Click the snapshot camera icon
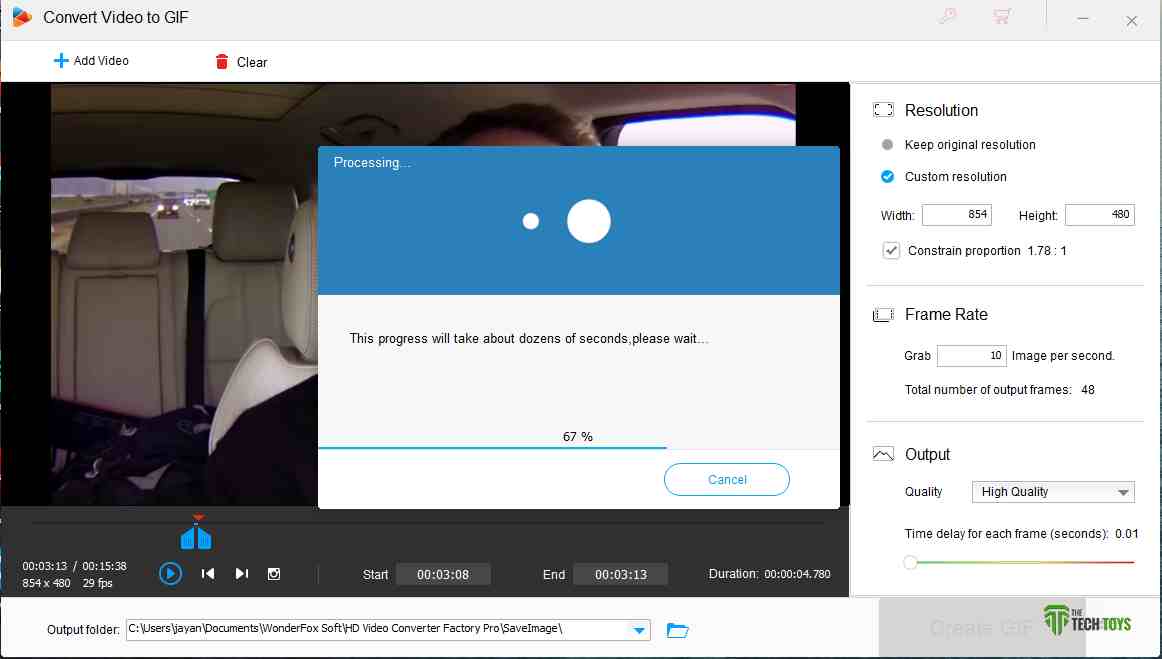 click(274, 573)
